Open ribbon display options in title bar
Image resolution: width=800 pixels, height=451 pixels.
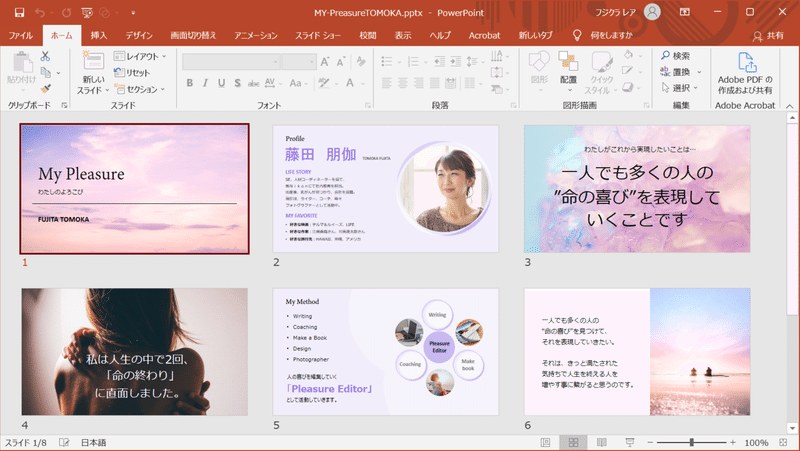(685, 12)
